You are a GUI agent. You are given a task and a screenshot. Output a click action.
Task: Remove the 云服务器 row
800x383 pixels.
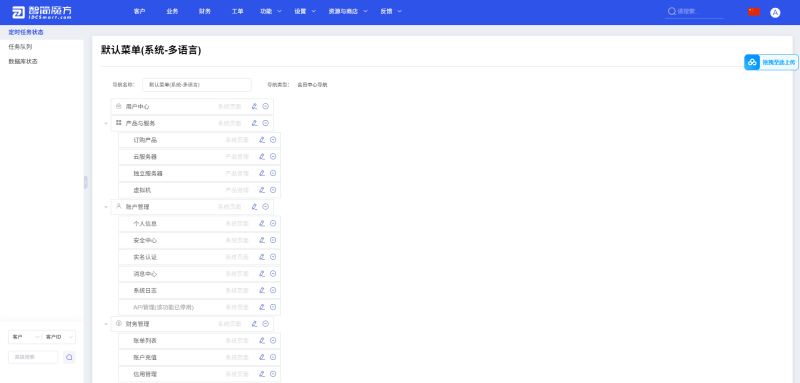point(273,157)
